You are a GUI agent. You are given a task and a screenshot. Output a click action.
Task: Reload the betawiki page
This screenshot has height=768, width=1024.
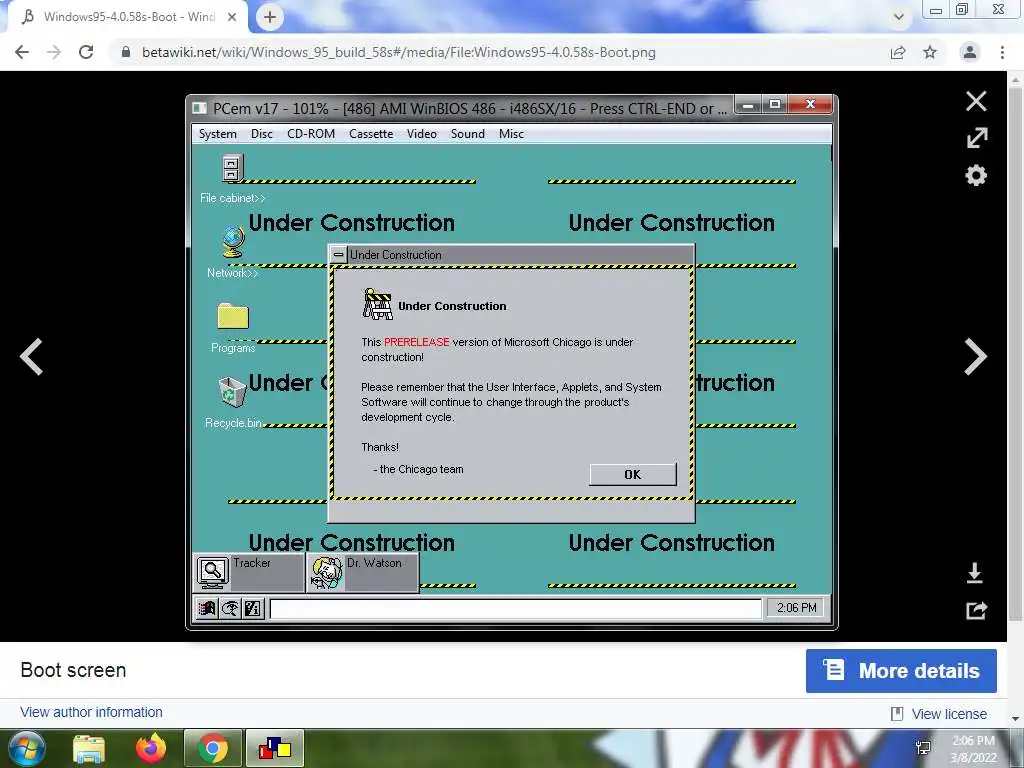(x=86, y=52)
